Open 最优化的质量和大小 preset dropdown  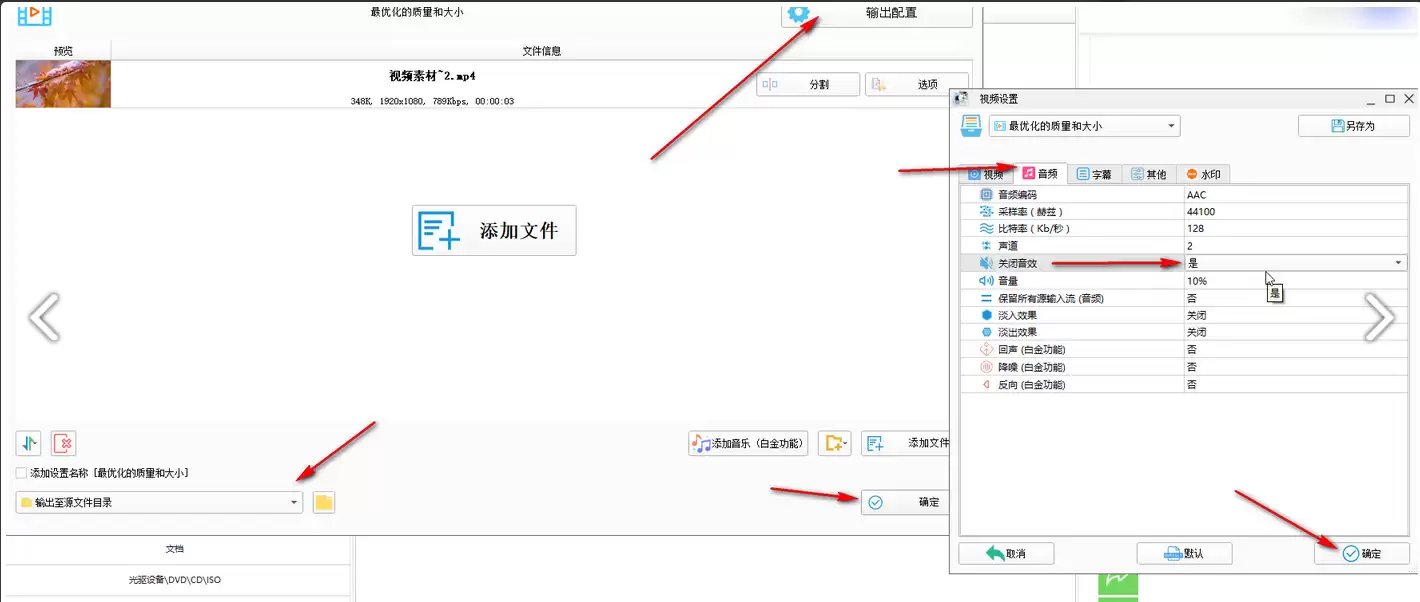[x=1084, y=126]
